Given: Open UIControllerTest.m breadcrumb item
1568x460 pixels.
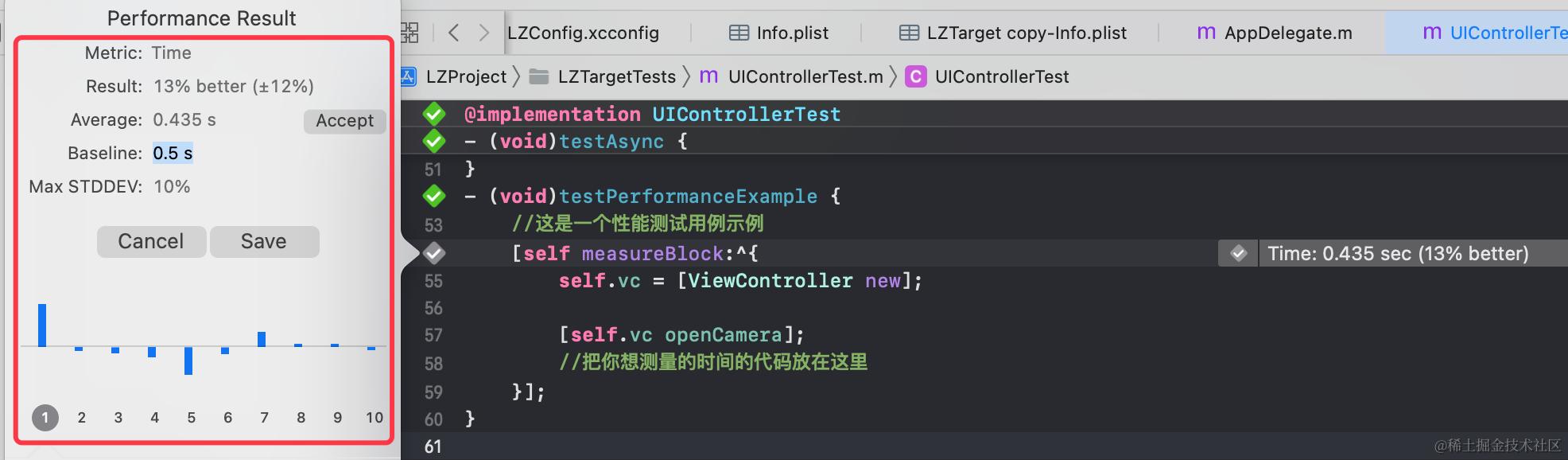Looking at the screenshot, I should click(x=805, y=76).
